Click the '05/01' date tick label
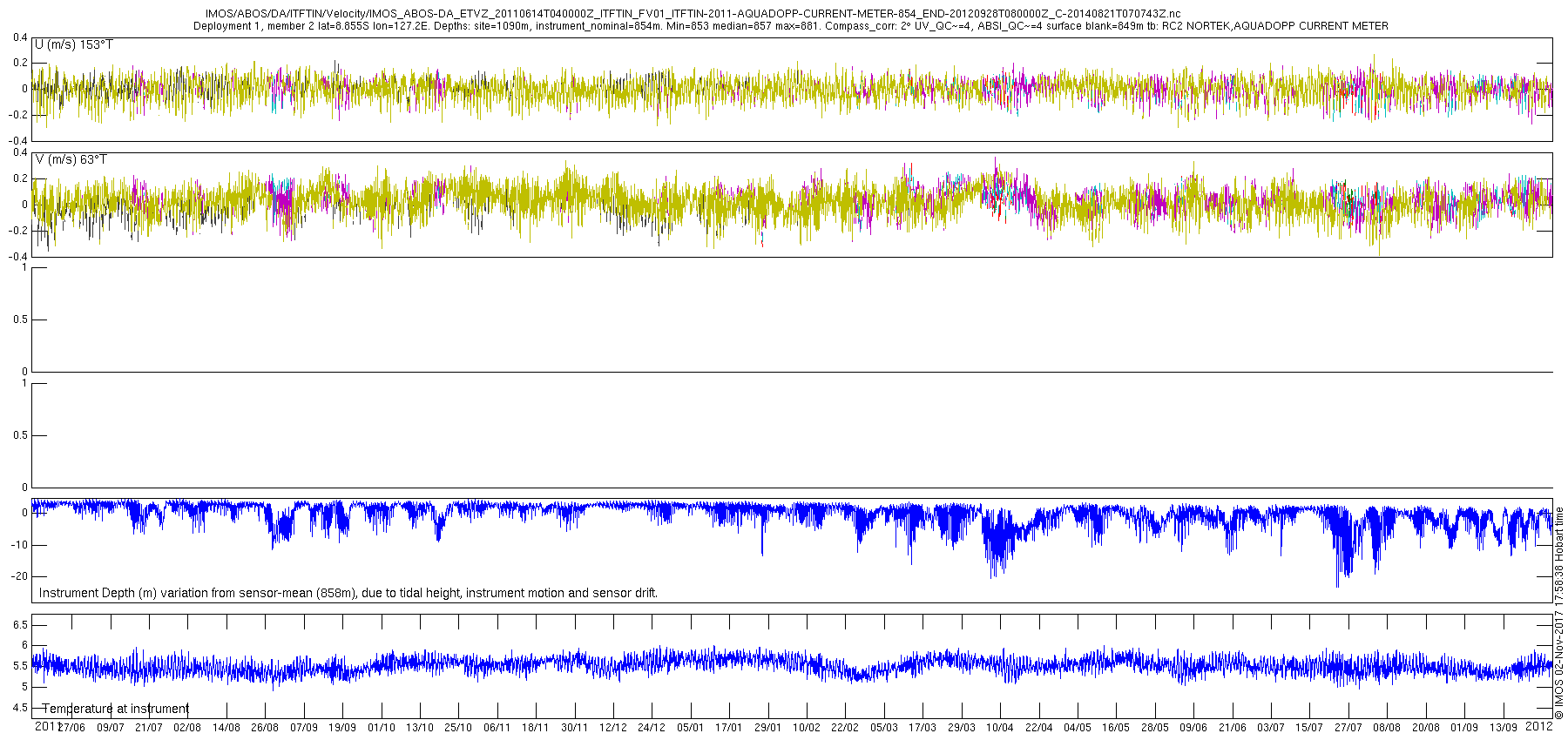This screenshot has width=1568, height=740. pyautogui.click(x=691, y=728)
